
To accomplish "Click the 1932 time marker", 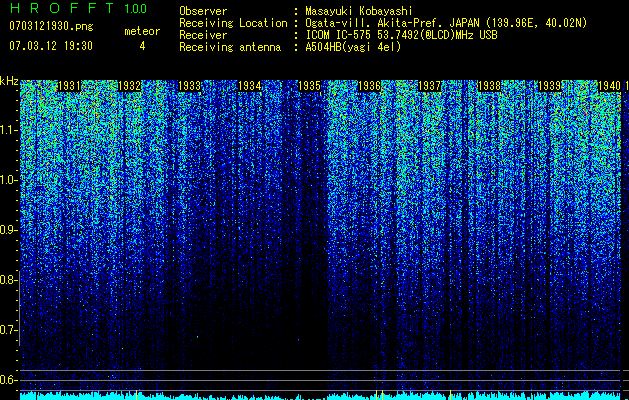I will (x=130, y=86).
